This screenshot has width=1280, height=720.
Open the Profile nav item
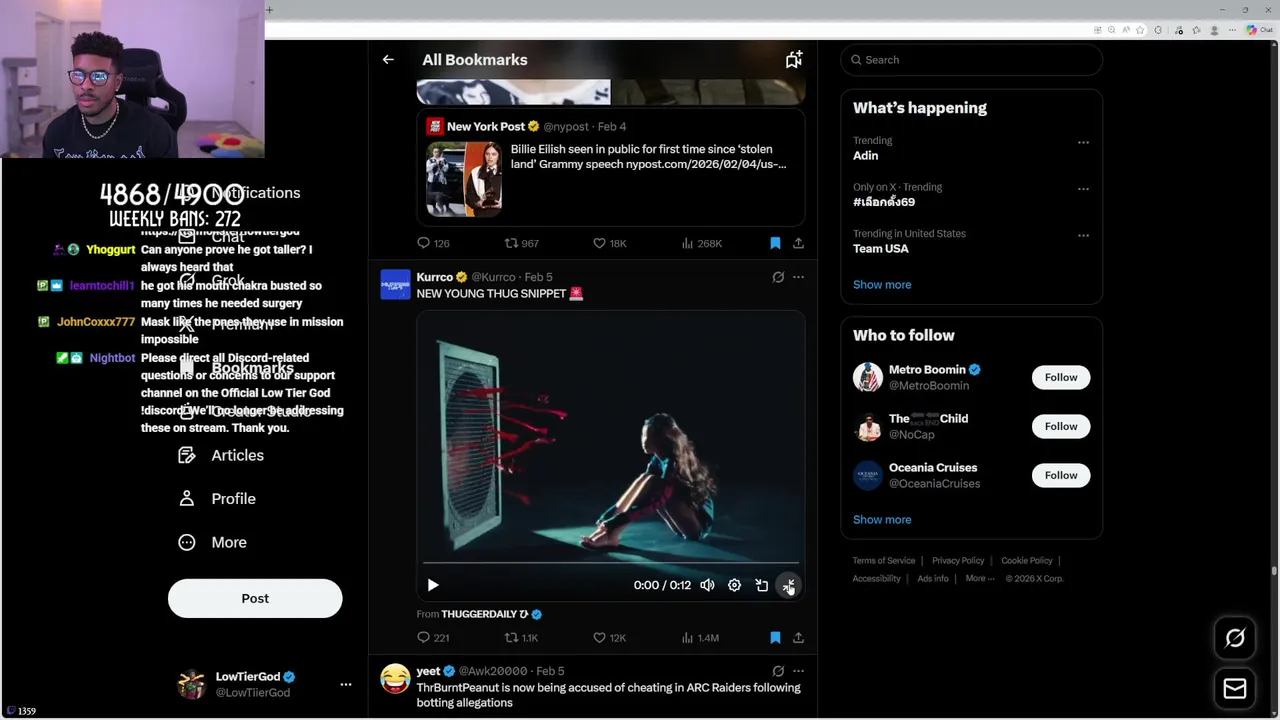(216, 498)
